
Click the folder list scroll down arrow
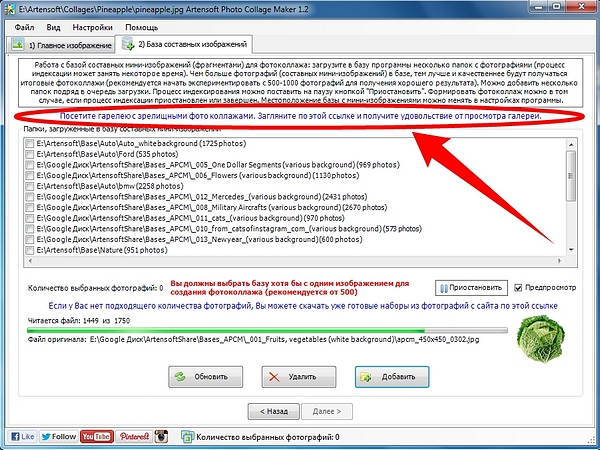coord(571,250)
